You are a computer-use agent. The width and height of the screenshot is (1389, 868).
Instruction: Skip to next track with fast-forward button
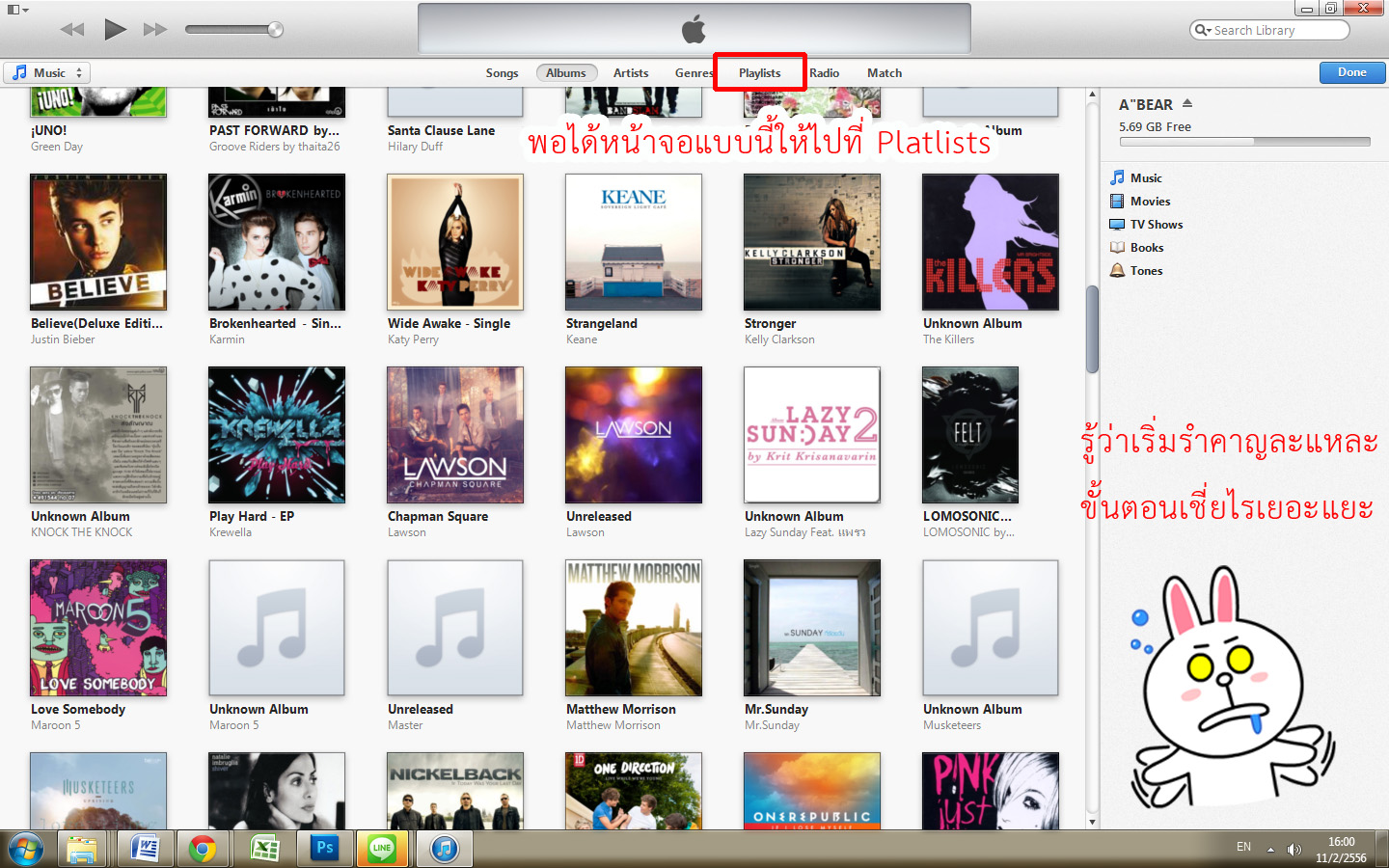[x=155, y=30]
